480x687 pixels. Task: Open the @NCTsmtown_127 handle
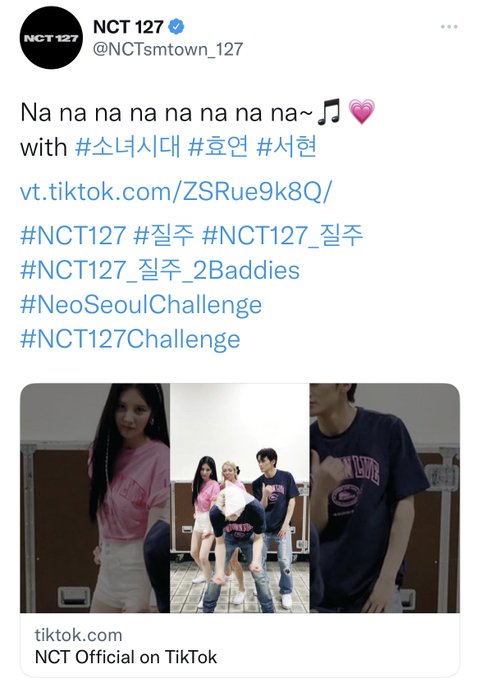(168, 49)
